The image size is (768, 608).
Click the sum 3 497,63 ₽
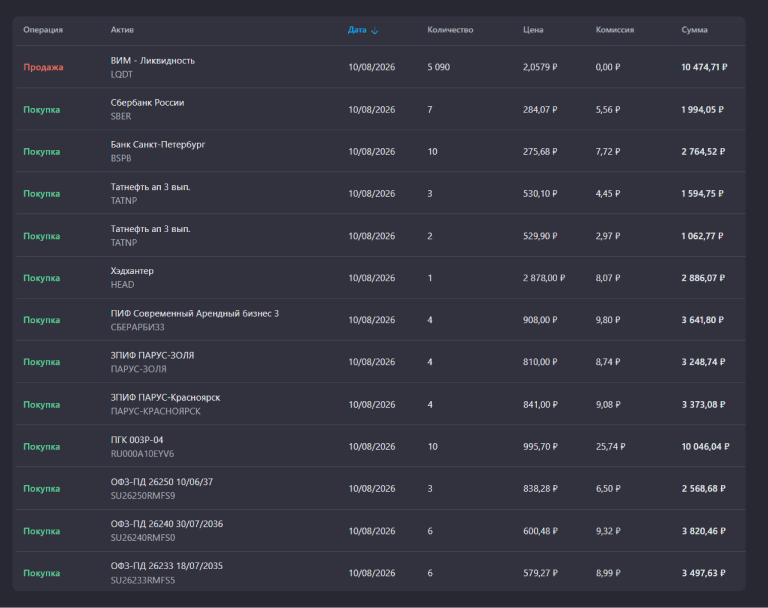click(x=703, y=573)
